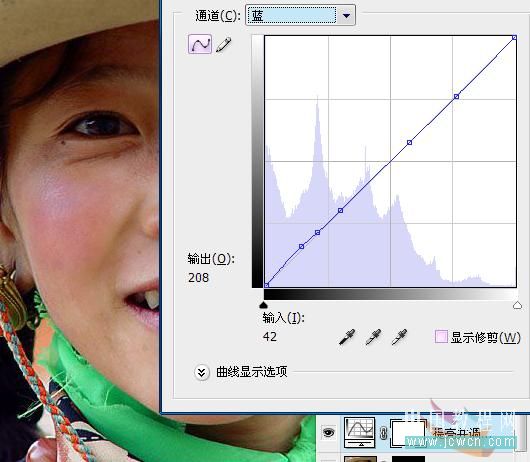The width and height of the screenshot is (530, 462).
Task: Click the input value 42
Action: click(270, 336)
